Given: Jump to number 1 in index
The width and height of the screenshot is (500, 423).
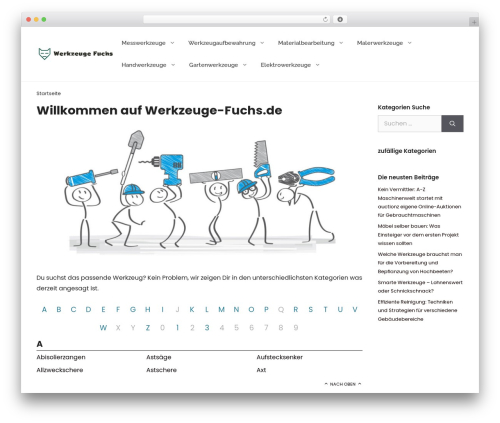Looking at the screenshot, I should click(x=177, y=328).
